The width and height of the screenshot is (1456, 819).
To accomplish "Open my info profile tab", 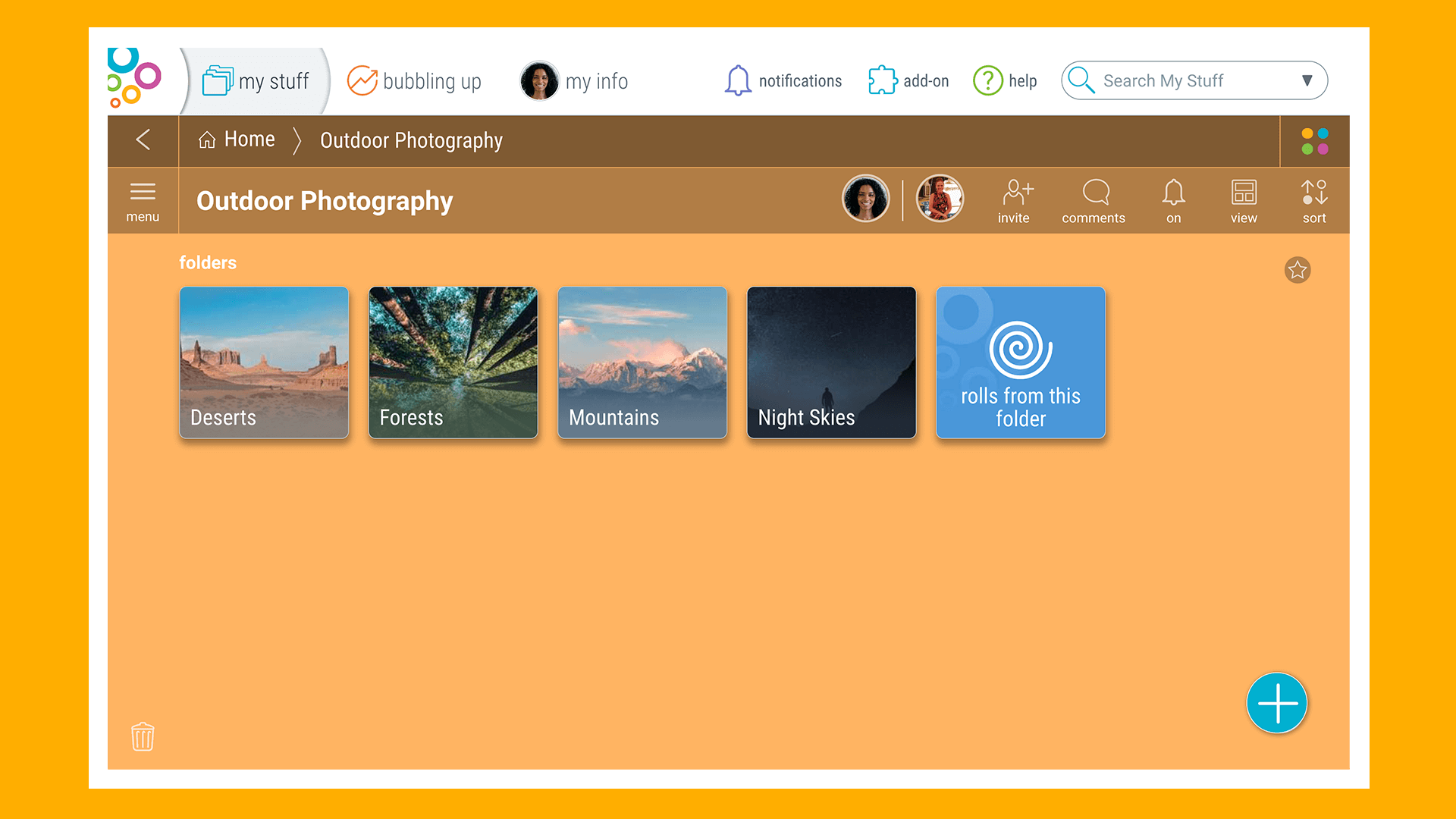I will click(x=574, y=81).
